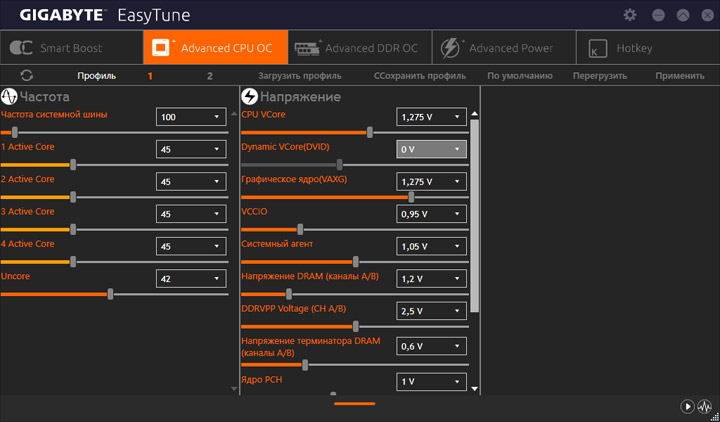Open system bus frequency dropdown

(191, 117)
